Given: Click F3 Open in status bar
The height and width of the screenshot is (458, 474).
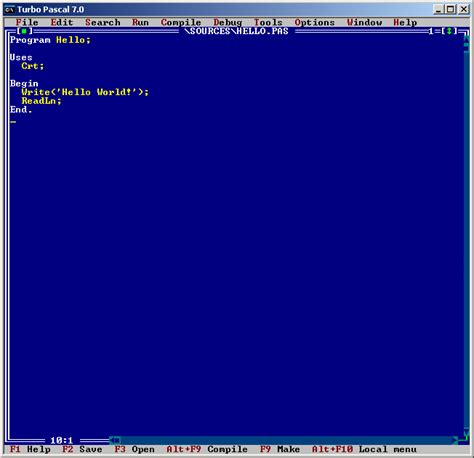Looking at the screenshot, I should (x=135, y=449).
